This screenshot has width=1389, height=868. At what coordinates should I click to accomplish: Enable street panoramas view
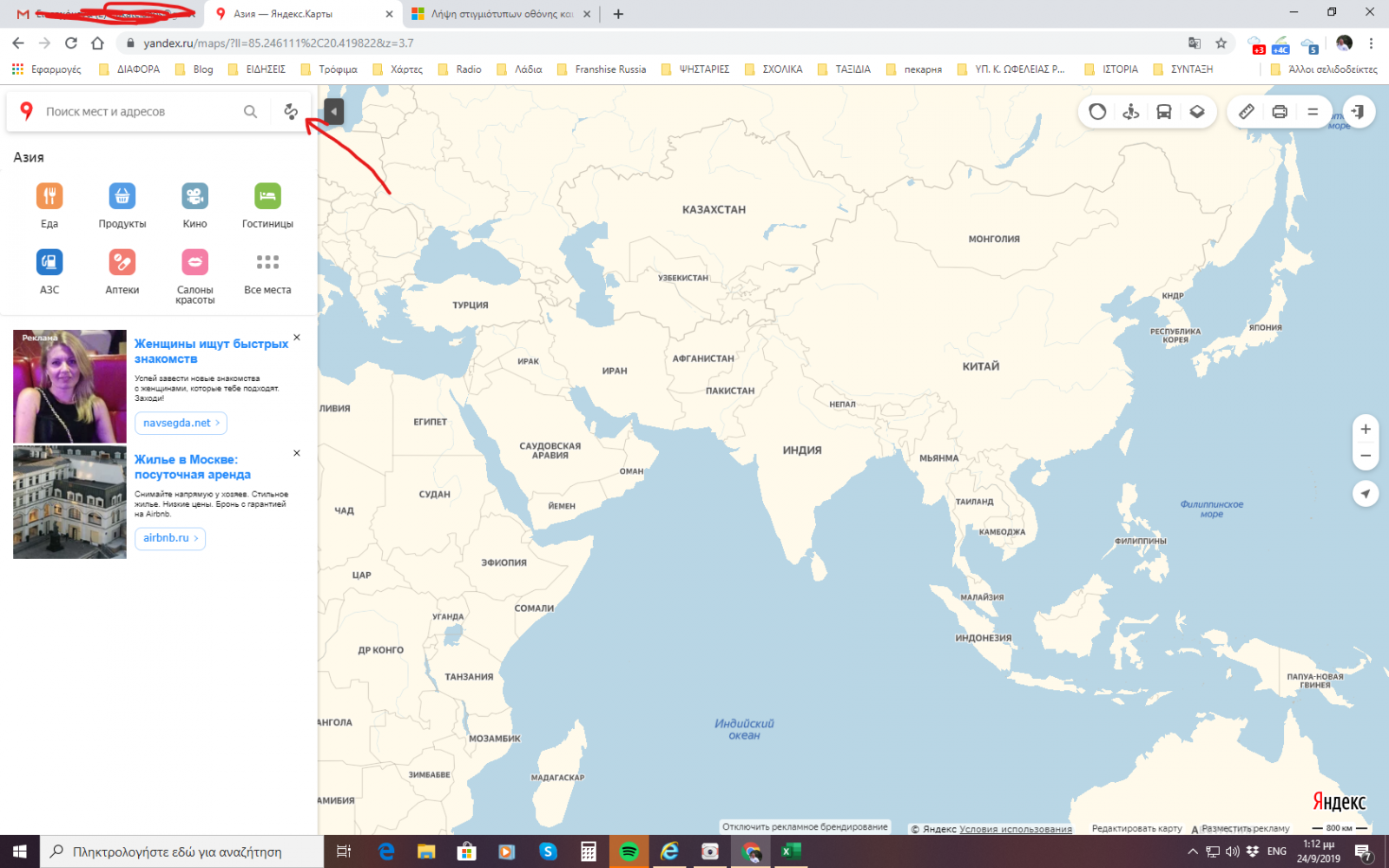tap(1130, 112)
